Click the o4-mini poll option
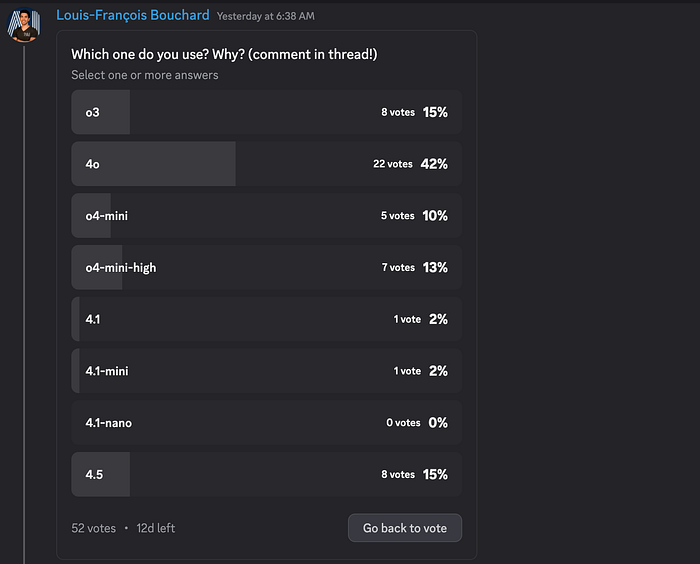The height and width of the screenshot is (564, 700). click(x=266, y=216)
